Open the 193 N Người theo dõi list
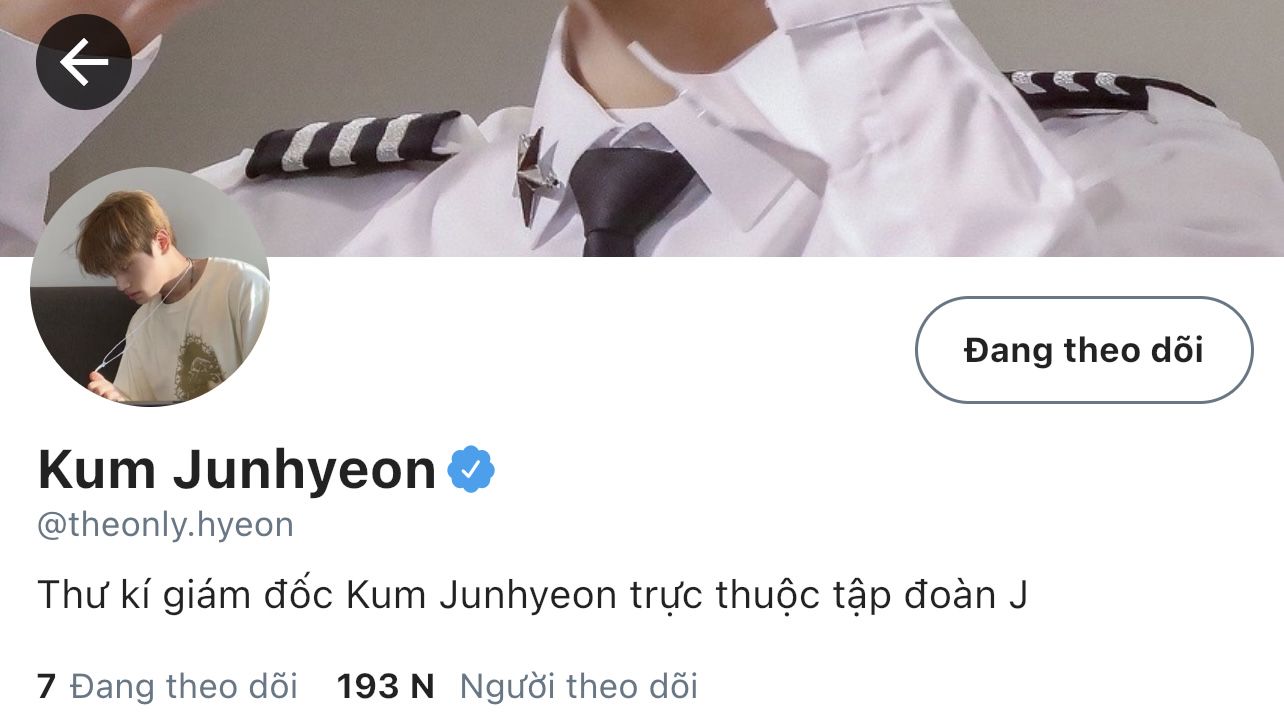The height and width of the screenshot is (722, 1284). click(x=517, y=687)
